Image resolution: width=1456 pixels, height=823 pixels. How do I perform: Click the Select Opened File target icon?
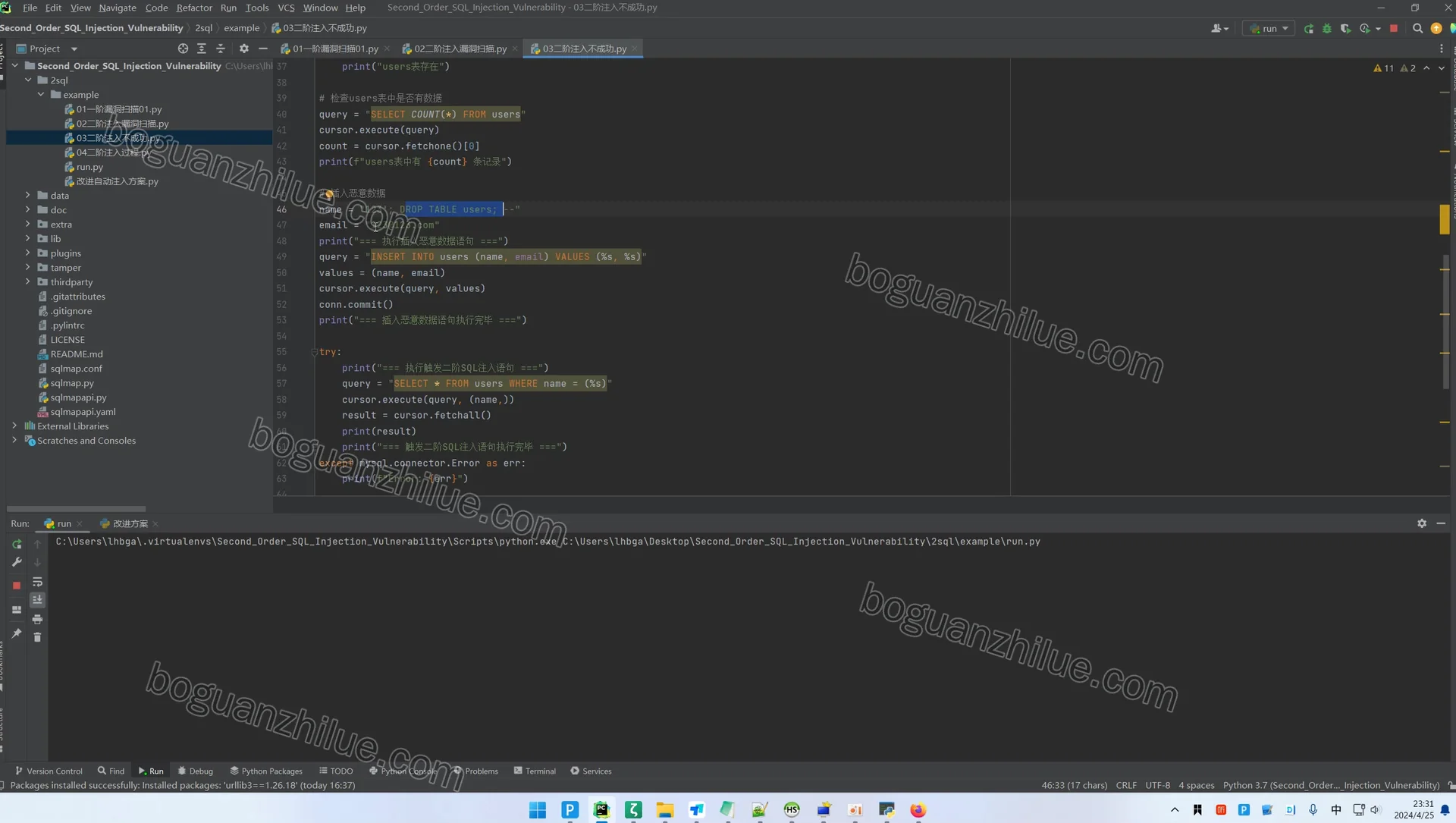183,49
